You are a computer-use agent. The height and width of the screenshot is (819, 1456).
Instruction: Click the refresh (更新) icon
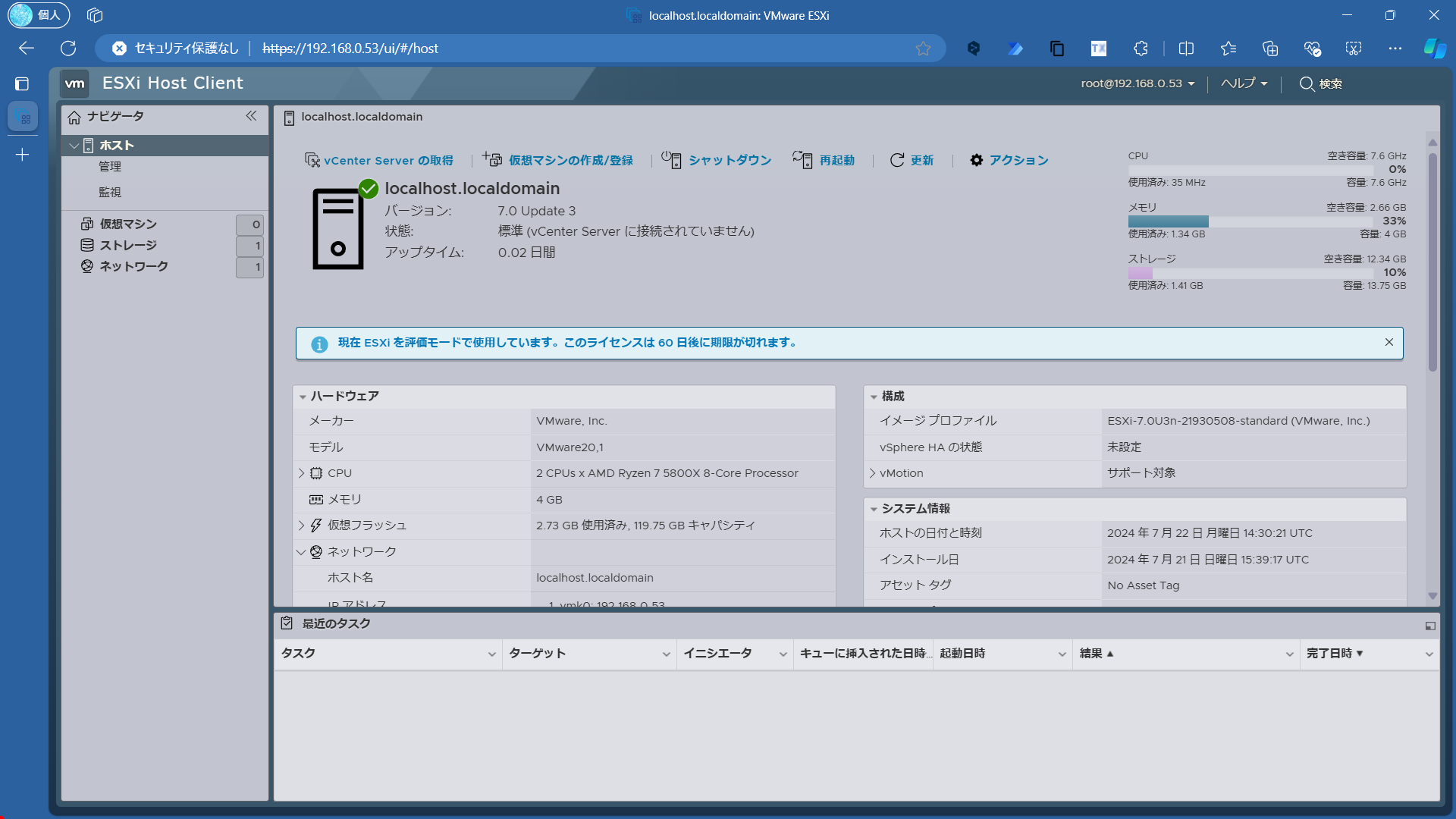pos(897,160)
